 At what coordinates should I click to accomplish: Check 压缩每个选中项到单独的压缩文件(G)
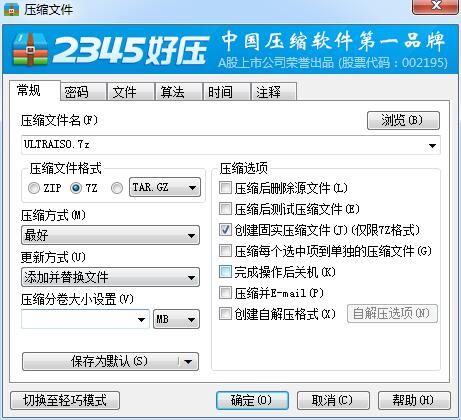pyautogui.click(x=225, y=251)
